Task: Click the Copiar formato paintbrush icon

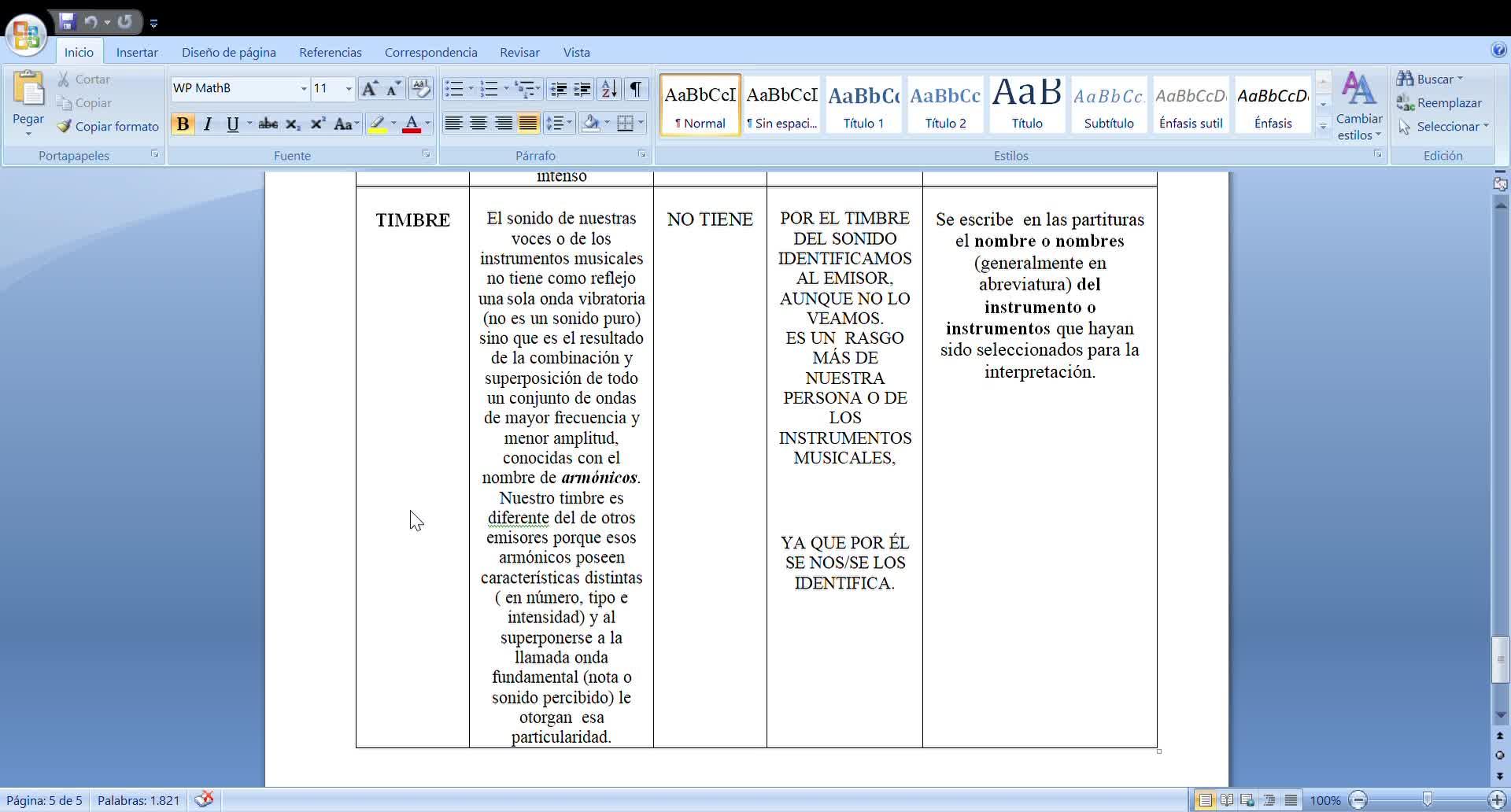Action: coord(65,126)
